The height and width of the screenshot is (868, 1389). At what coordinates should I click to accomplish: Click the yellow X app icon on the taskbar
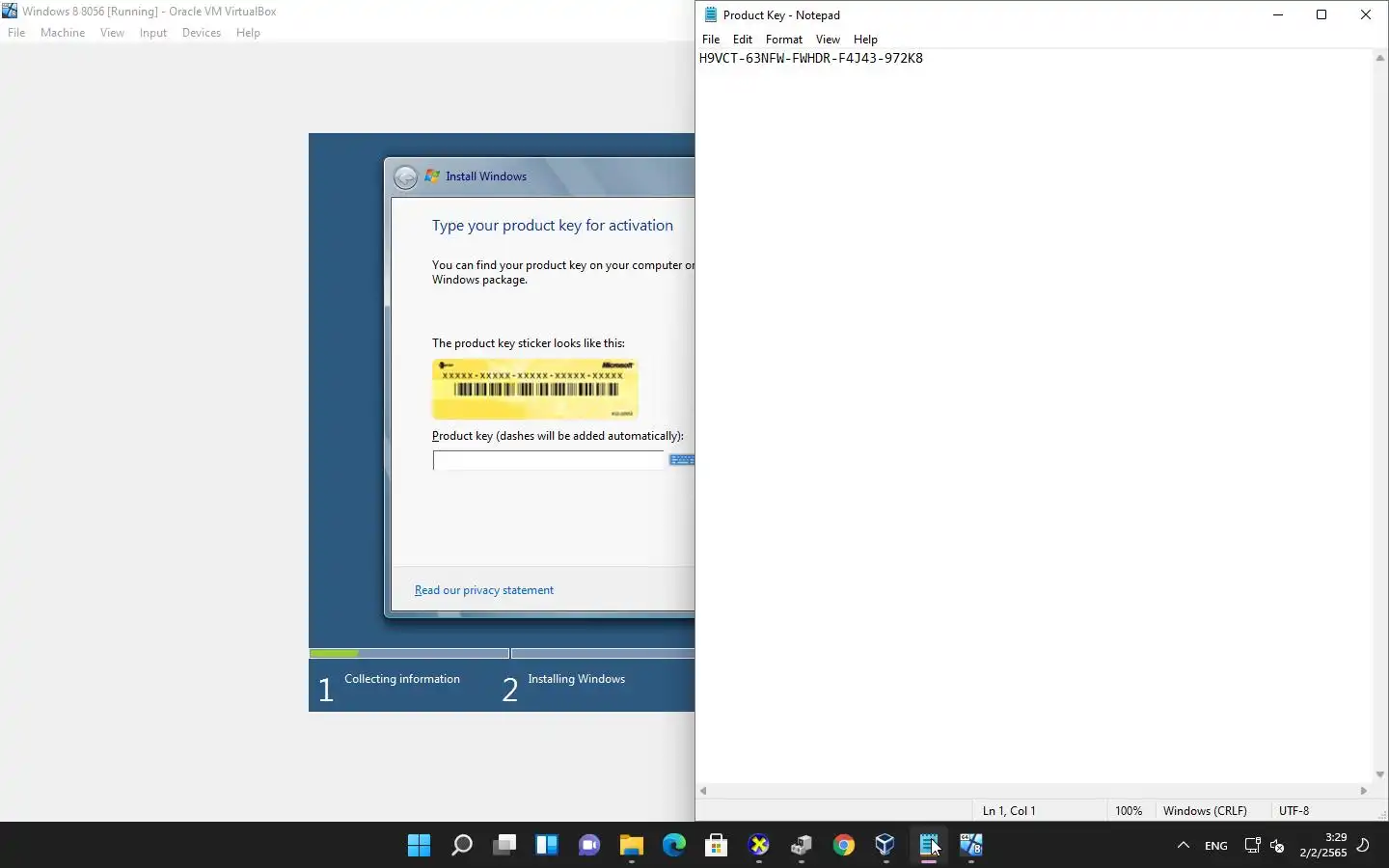[x=759, y=846]
